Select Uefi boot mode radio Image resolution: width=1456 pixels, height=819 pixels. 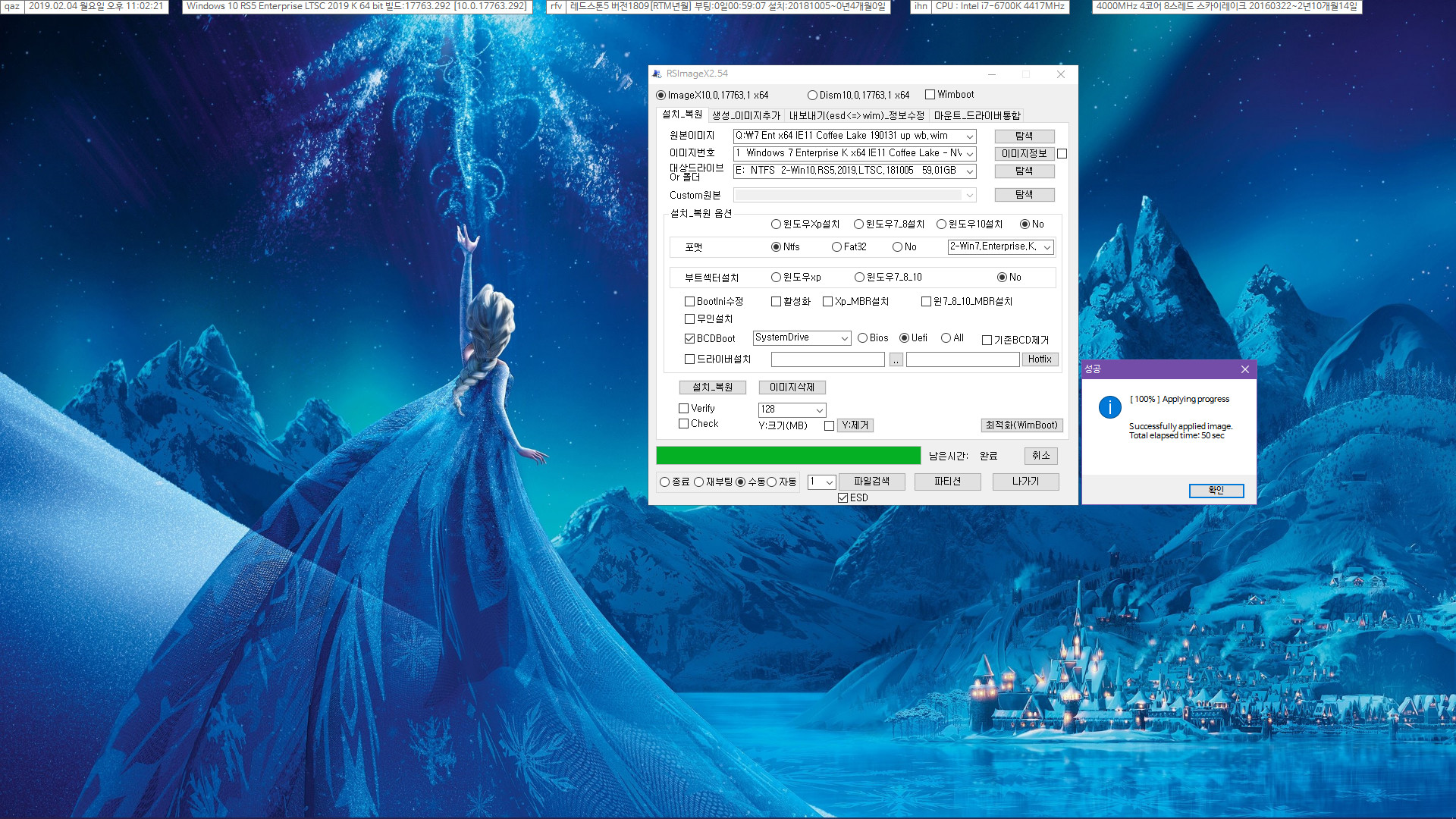pos(904,338)
